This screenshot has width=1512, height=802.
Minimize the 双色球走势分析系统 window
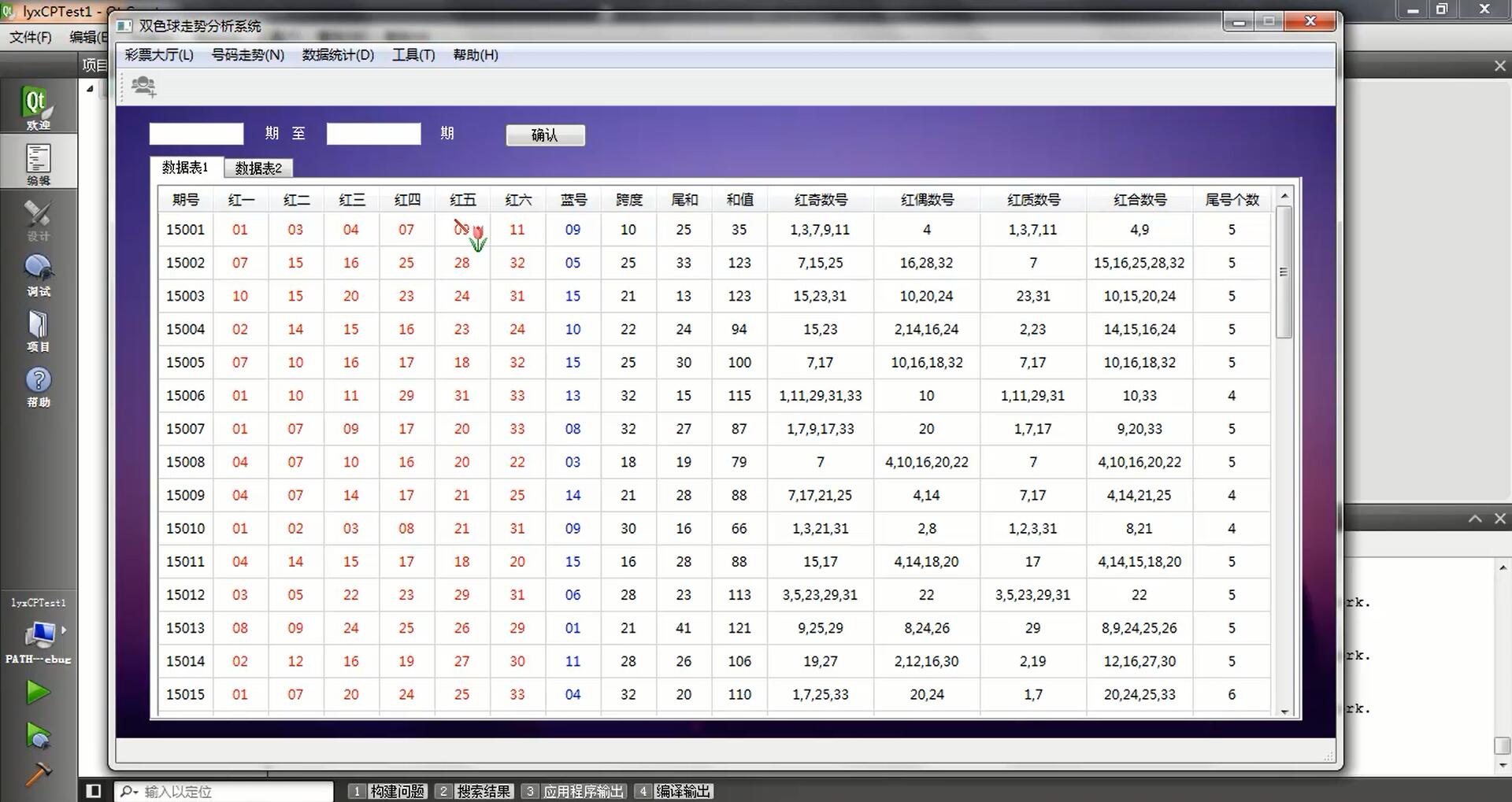[1239, 22]
